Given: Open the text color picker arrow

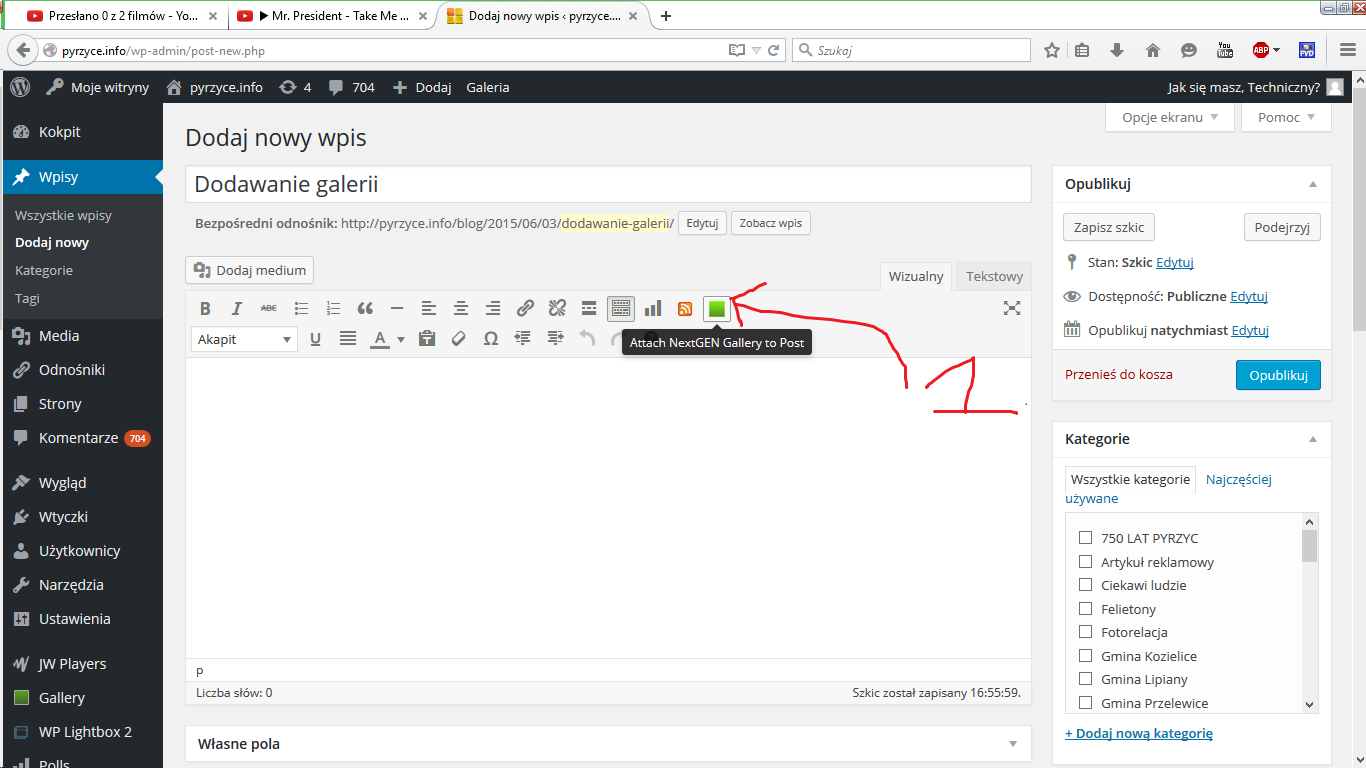Looking at the screenshot, I should 401,339.
